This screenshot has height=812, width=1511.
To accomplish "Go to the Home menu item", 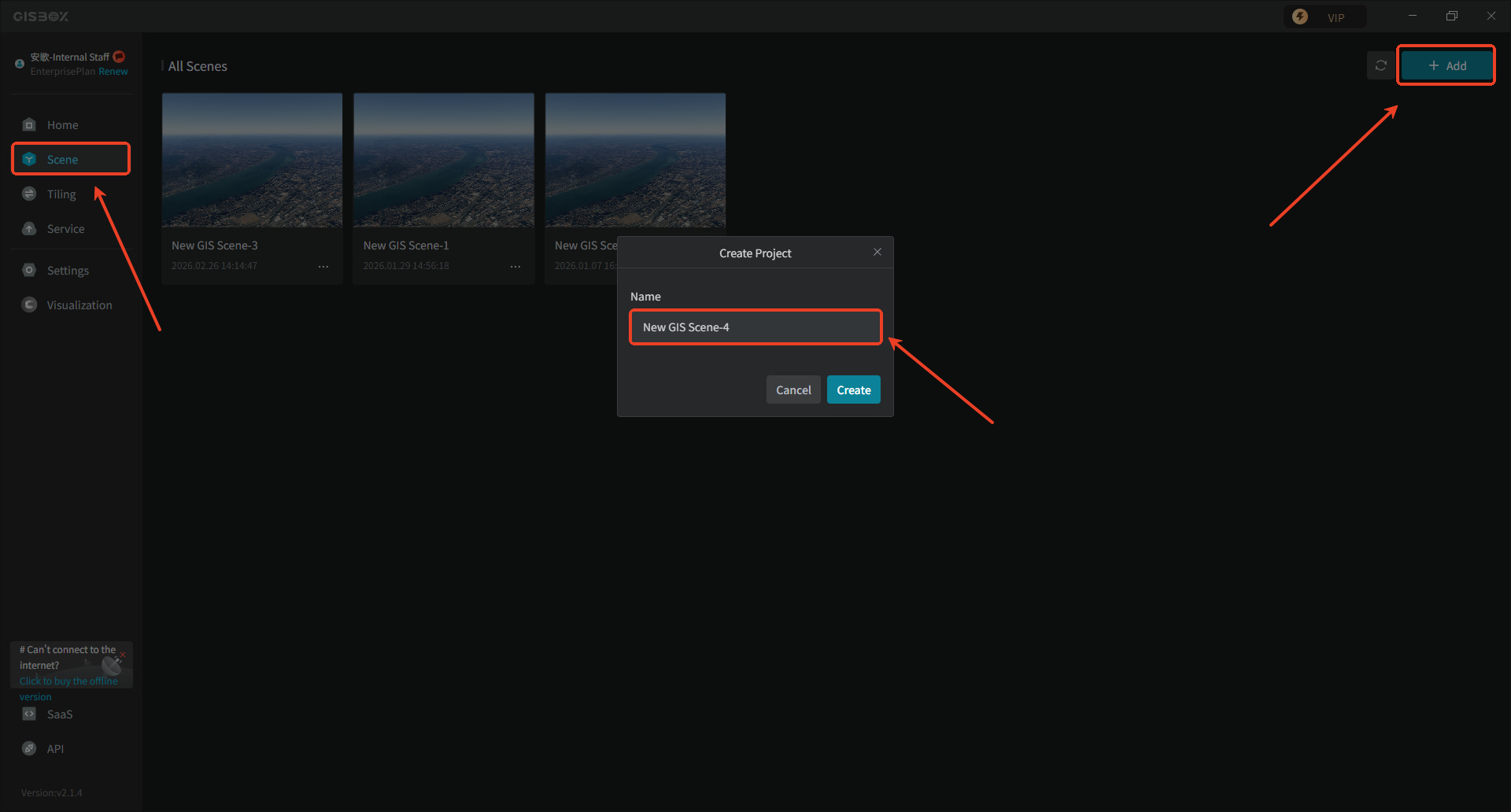I will (x=62, y=125).
